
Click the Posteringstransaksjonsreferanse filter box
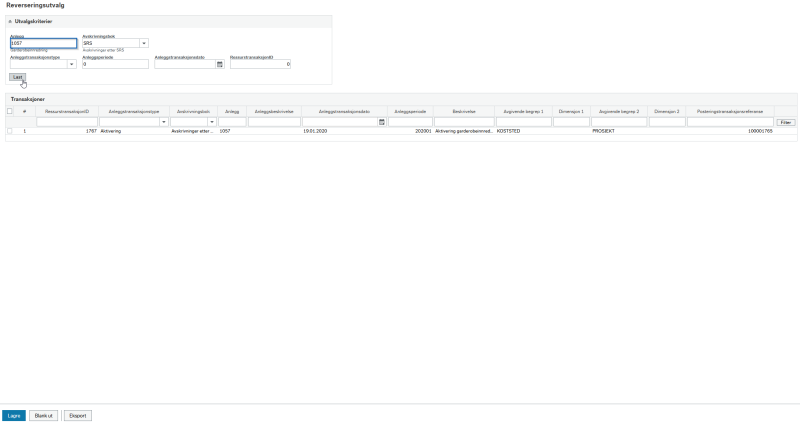click(x=730, y=122)
